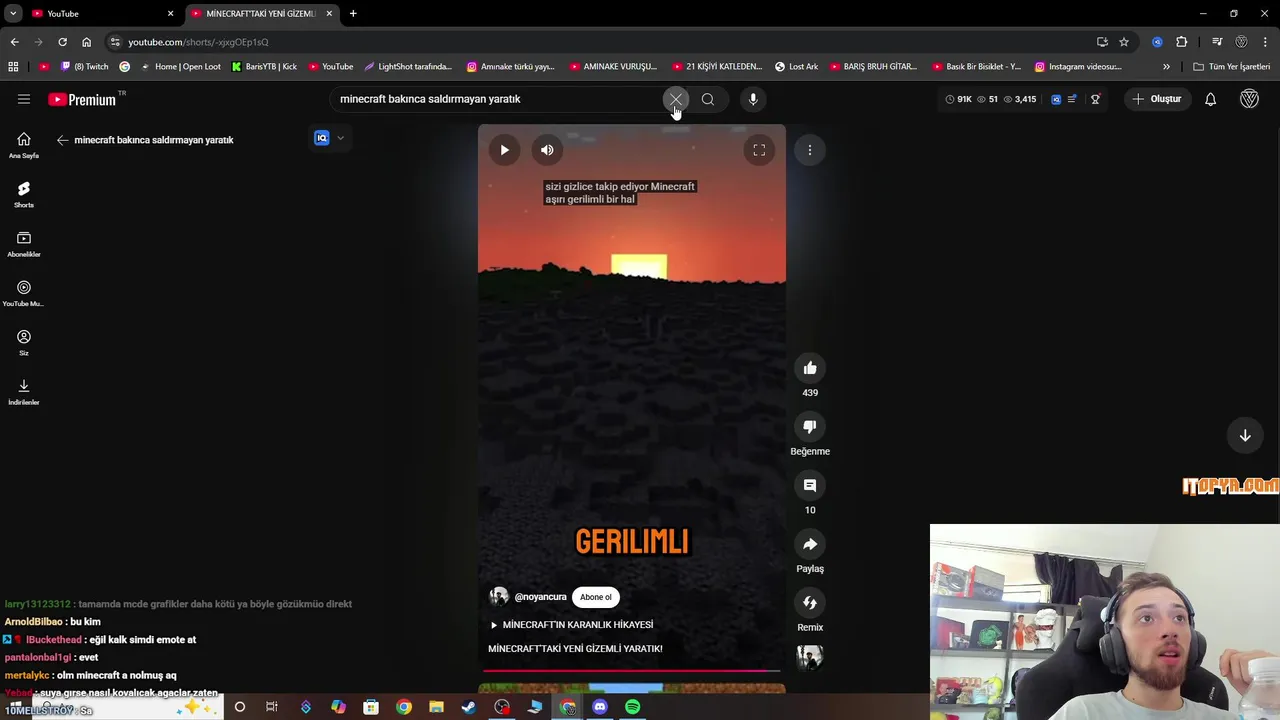Image resolution: width=1280 pixels, height=720 pixels.
Task: Open the Instagram videosu bookmark
Action: (1078, 67)
